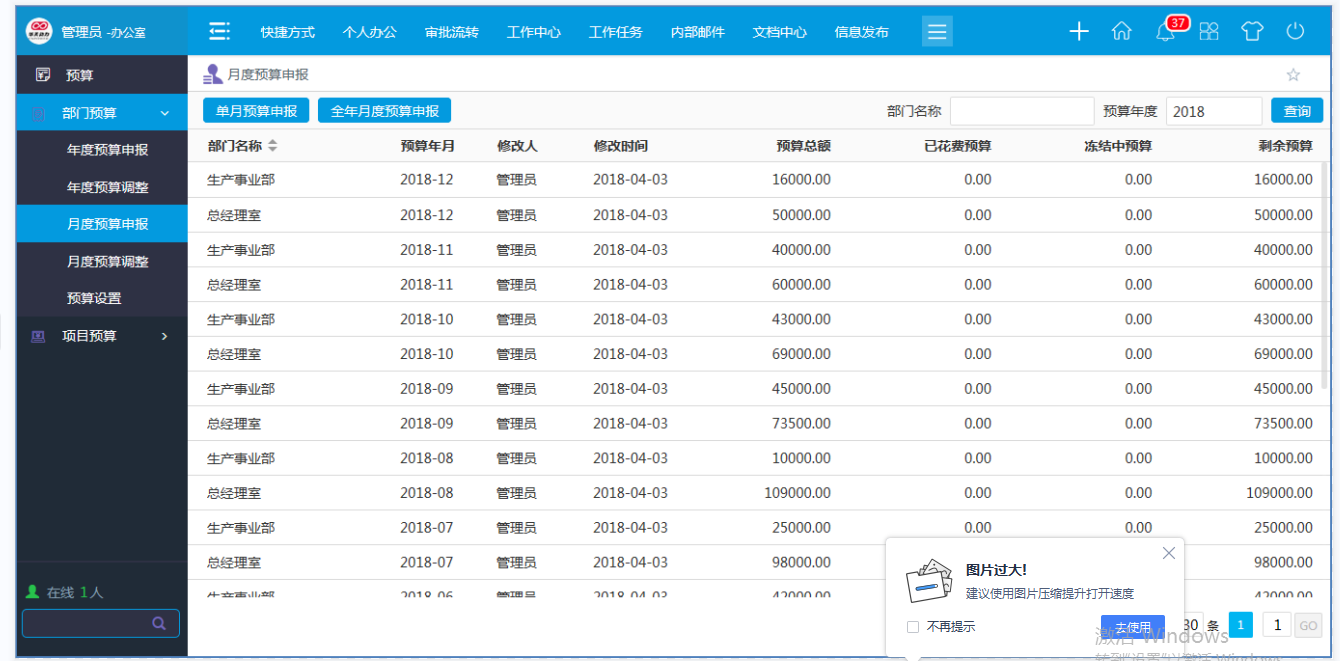
Task: Click the 109000.00 预算总额 cell
Action: [x=797, y=493]
